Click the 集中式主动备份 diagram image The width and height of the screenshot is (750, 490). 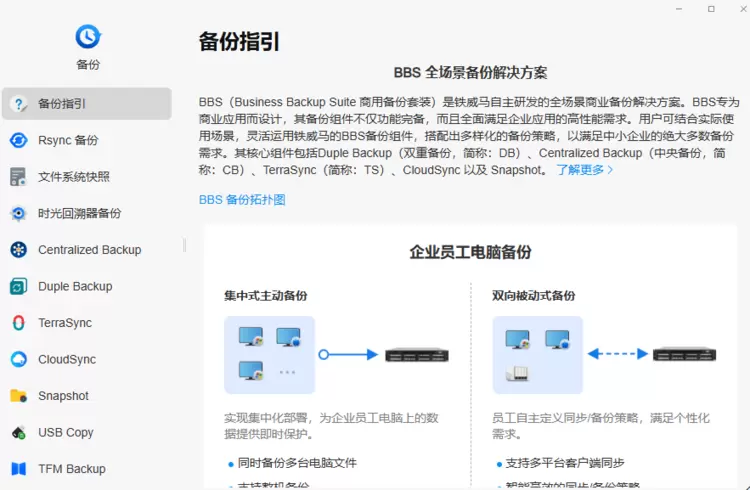pyautogui.click(x=337, y=355)
